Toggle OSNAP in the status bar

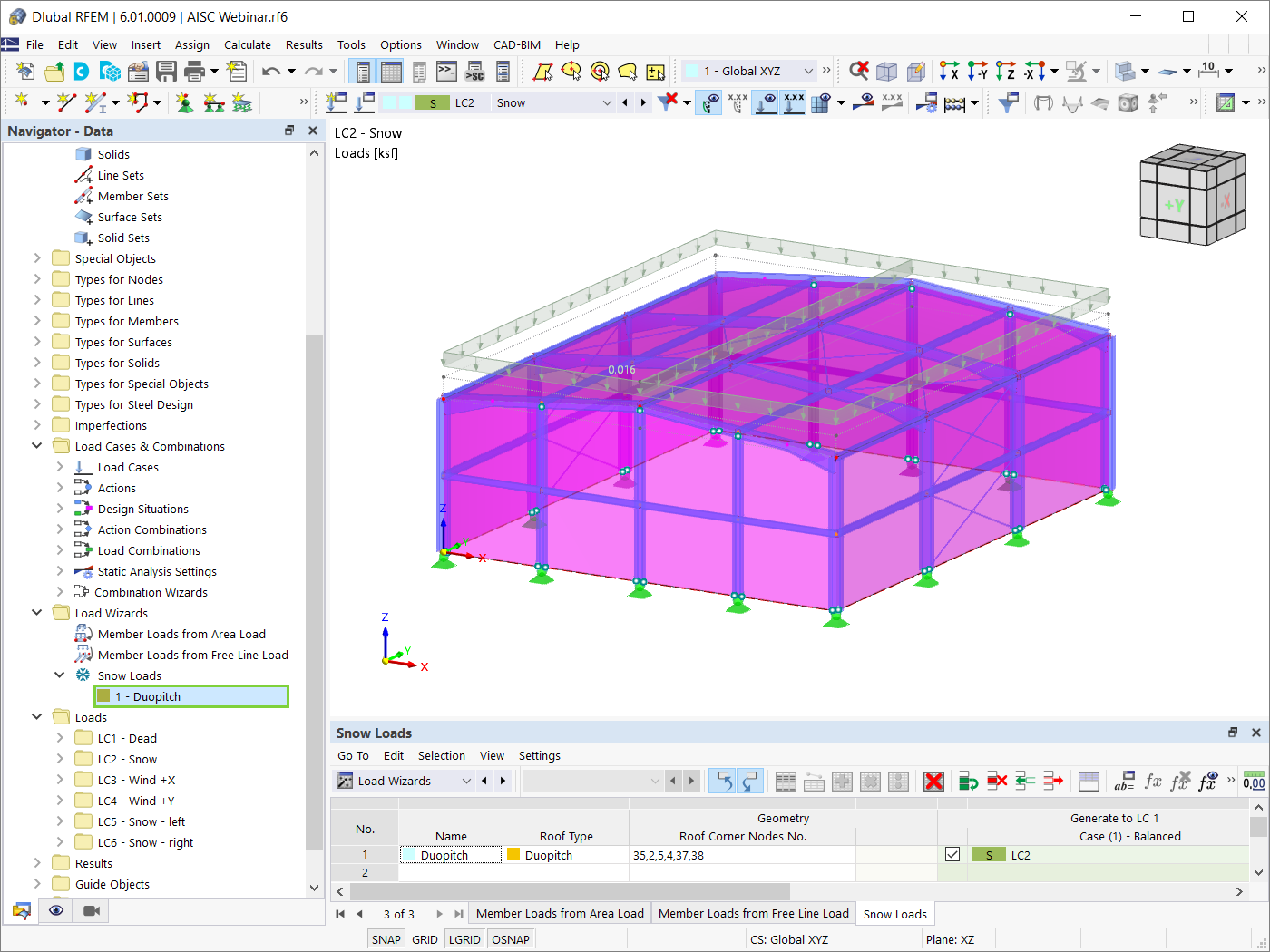point(511,939)
